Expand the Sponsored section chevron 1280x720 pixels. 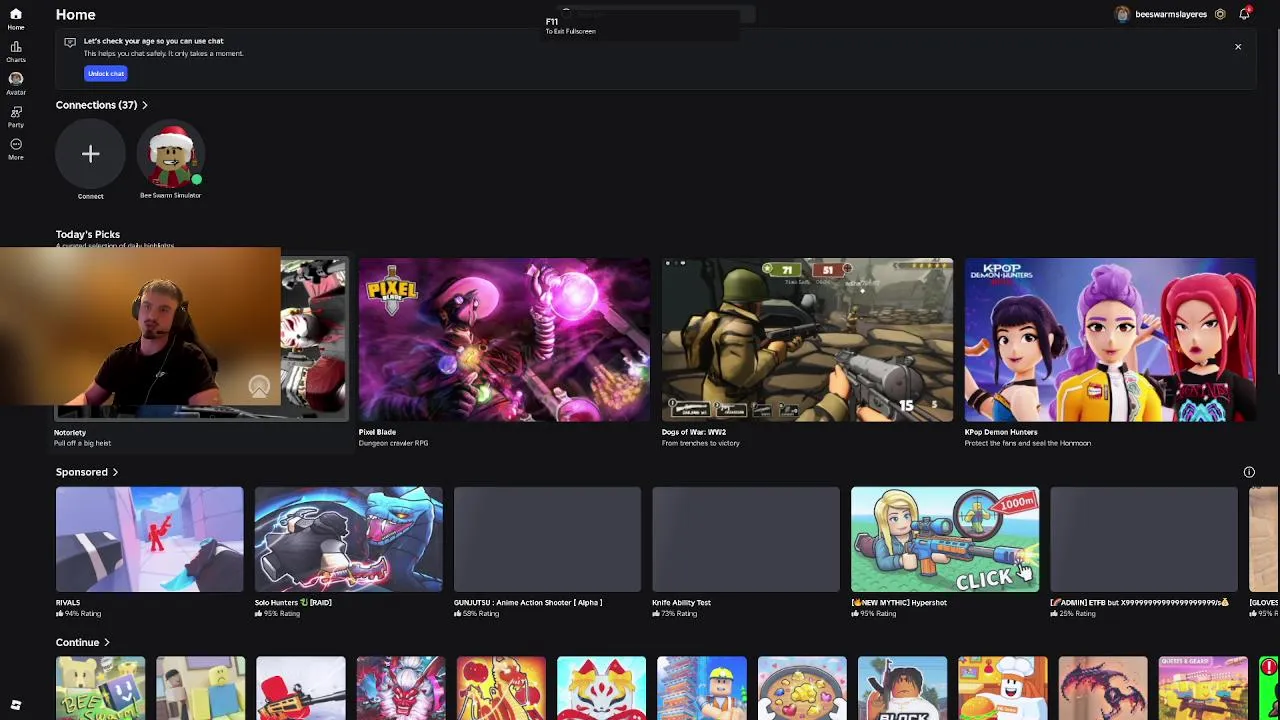[115, 472]
